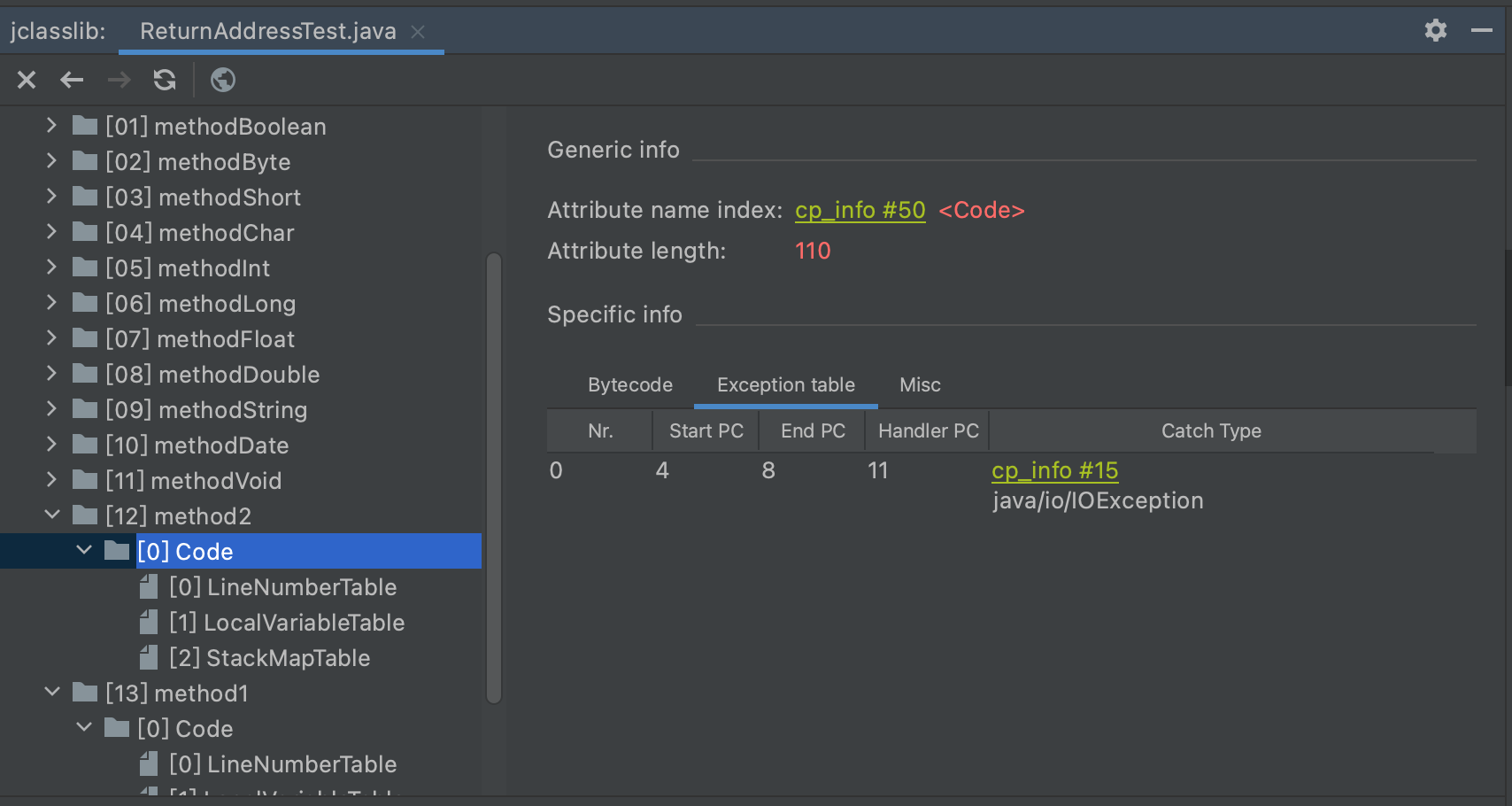This screenshot has height=806, width=1512.
Task: Switch to the Bytecode tab
Action: 629,385
